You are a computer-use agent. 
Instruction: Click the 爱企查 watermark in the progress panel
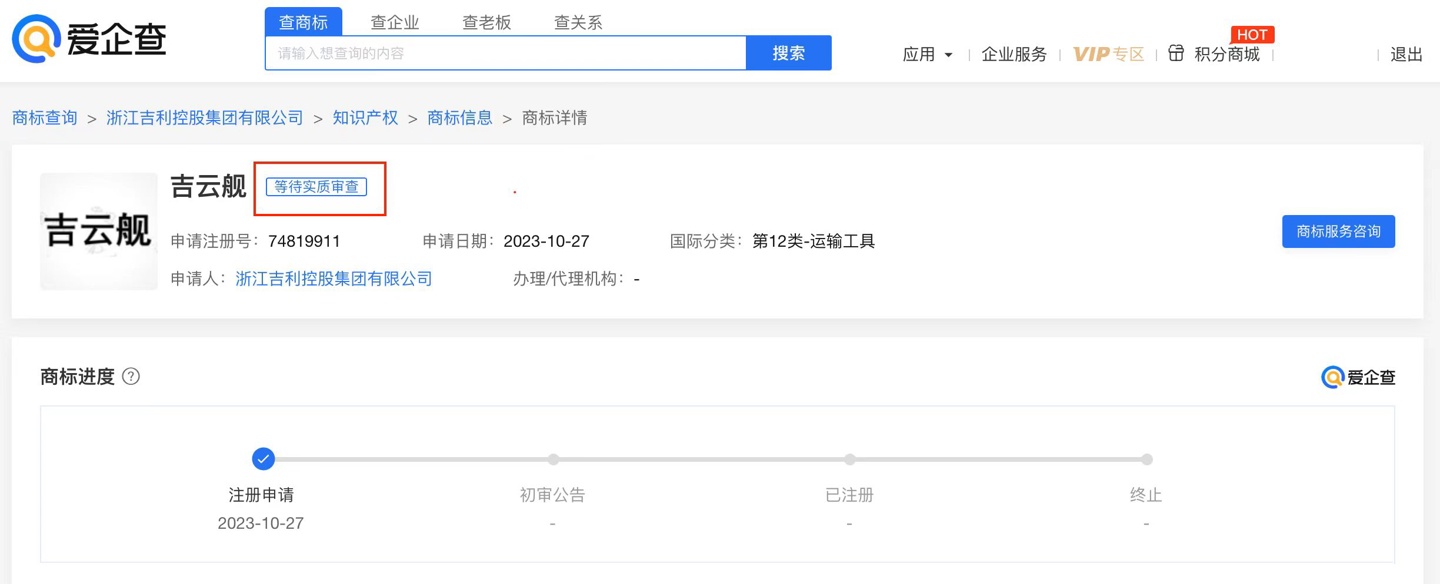click(1358, 377)
